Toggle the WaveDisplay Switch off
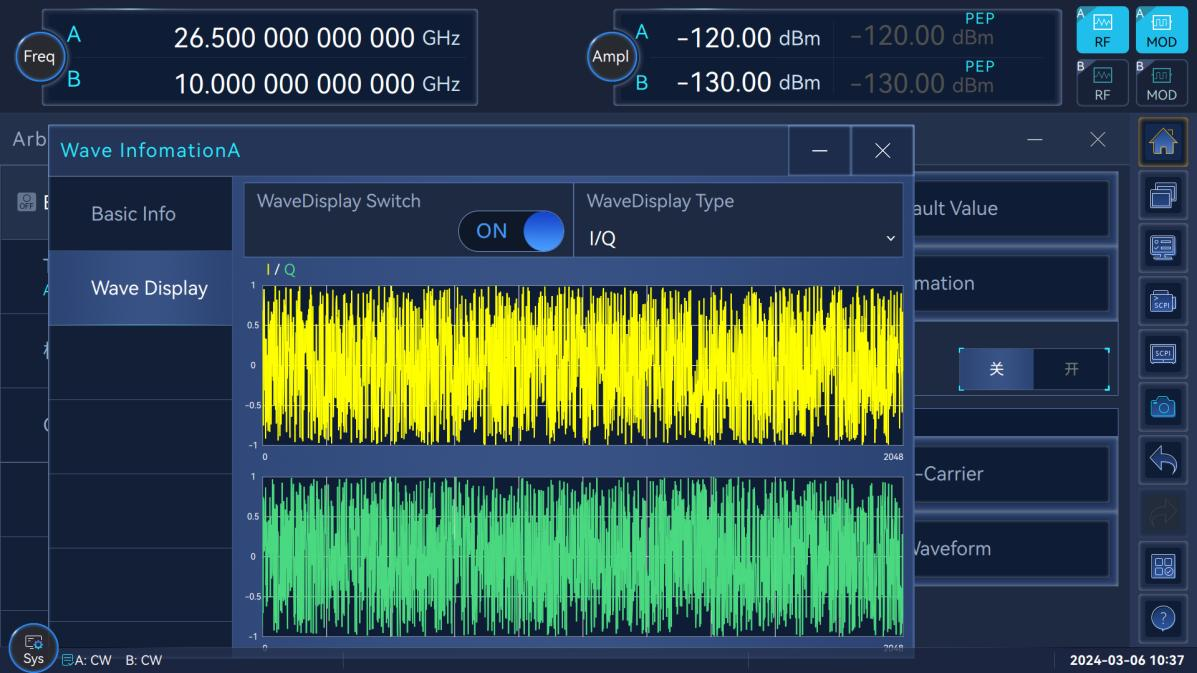Screen dimensions: 1197x673 click(x=511, y=231)
